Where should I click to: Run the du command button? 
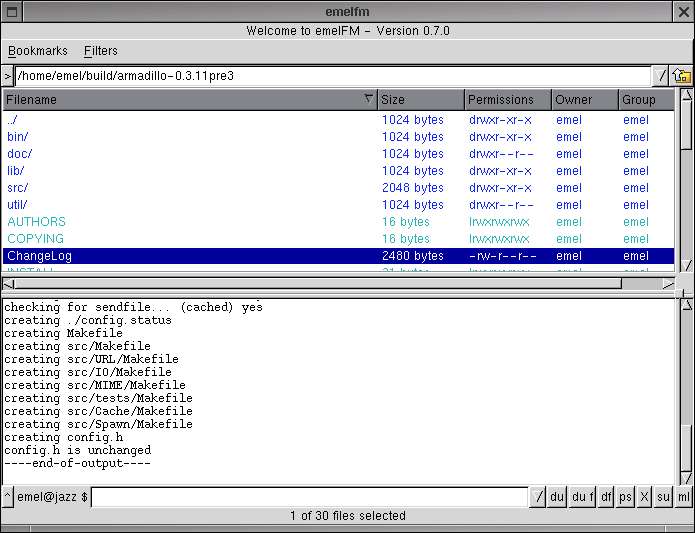coord(557,497)
